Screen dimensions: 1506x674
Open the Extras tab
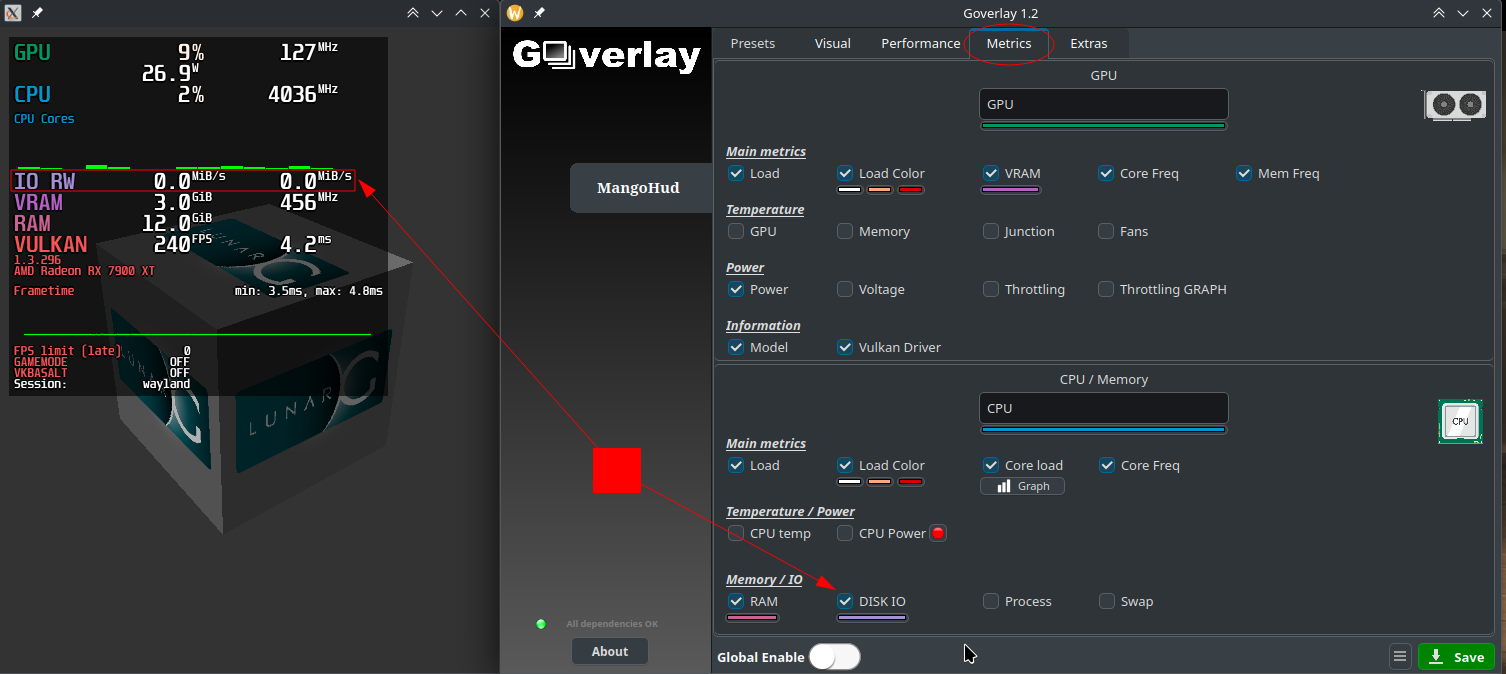click(x=1089, y=43)
